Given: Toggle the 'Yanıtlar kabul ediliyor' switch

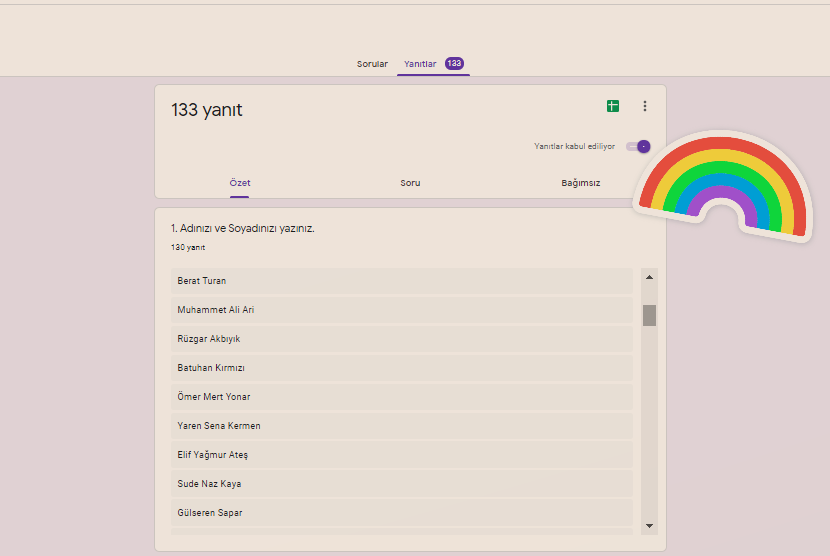Looking at the screenshot, I should [x=638, y=146].
